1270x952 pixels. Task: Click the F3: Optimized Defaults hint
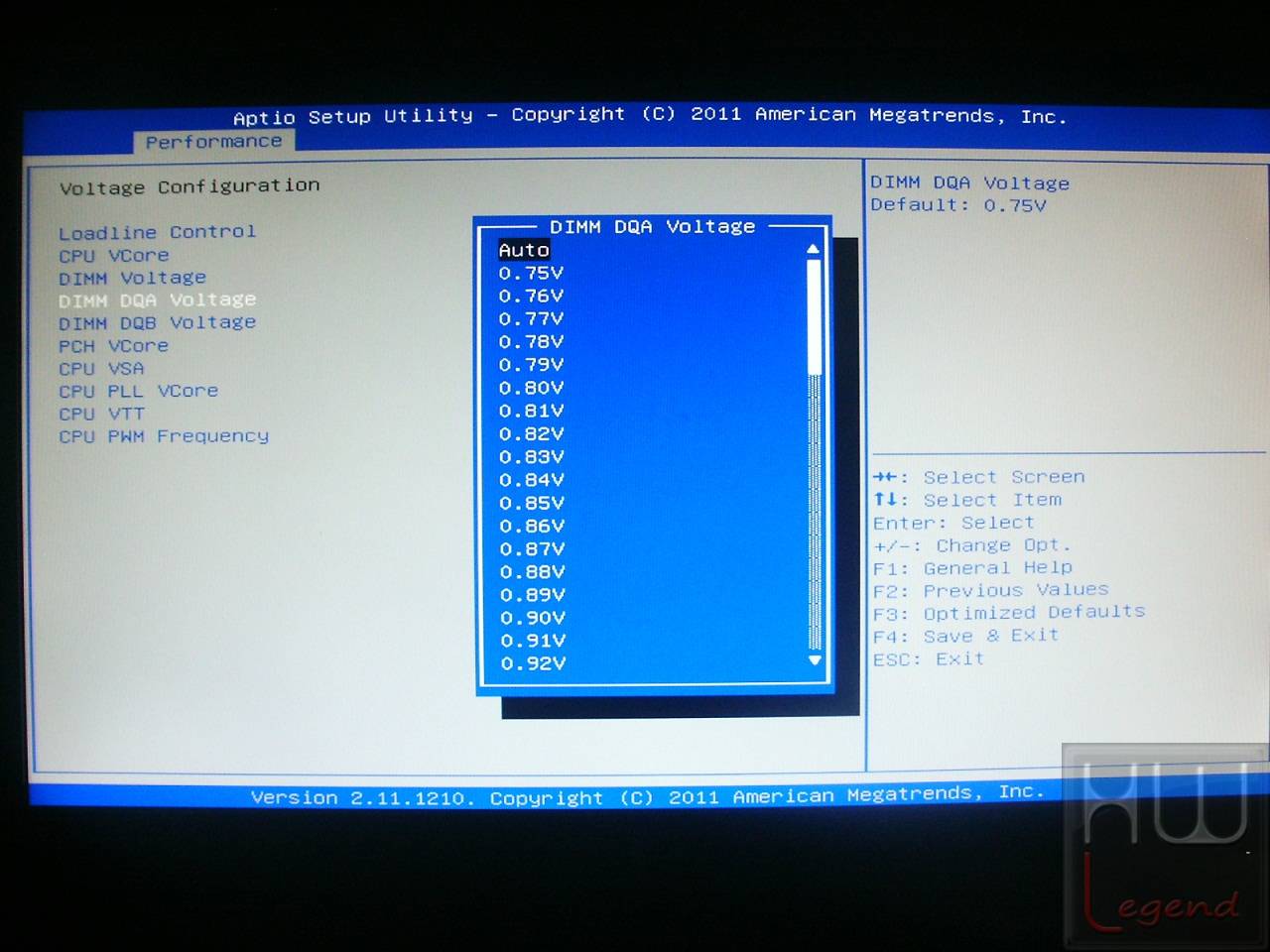click(x=1009, y=612)
